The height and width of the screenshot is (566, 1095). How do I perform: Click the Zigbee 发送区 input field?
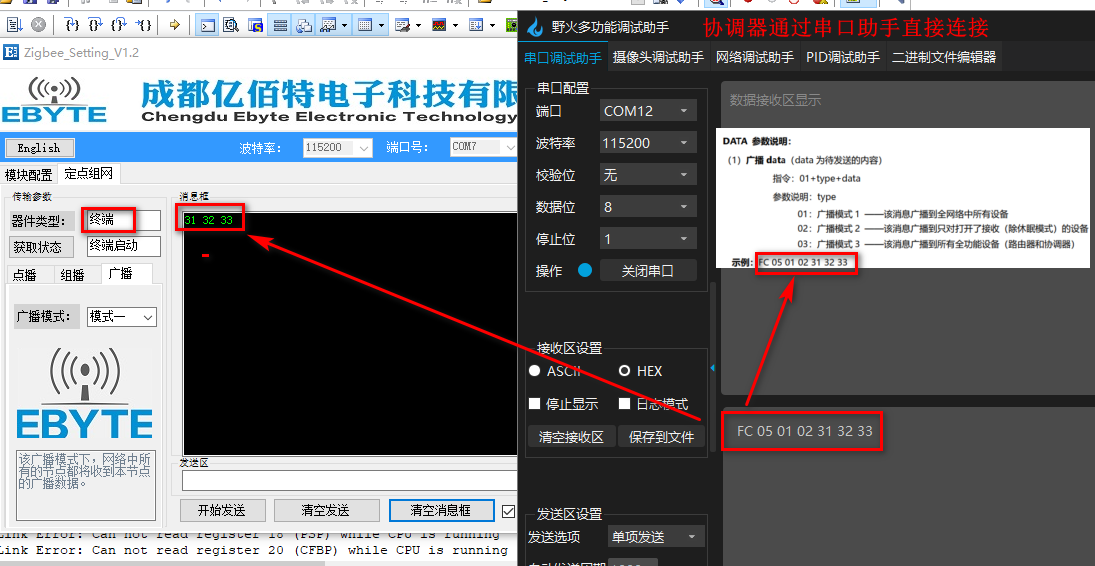point(349,481)
